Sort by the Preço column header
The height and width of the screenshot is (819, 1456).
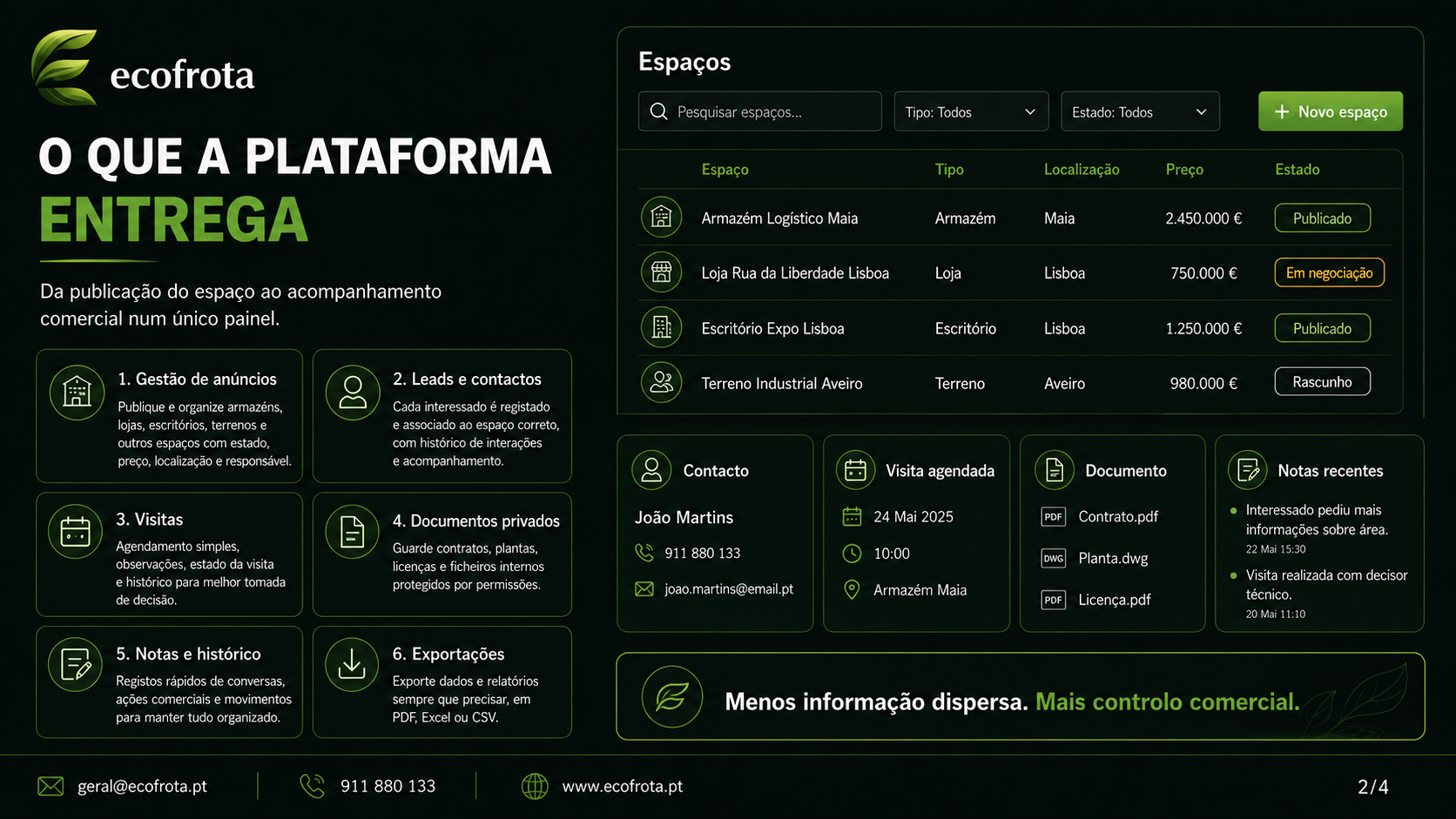tap(1184, 169)
